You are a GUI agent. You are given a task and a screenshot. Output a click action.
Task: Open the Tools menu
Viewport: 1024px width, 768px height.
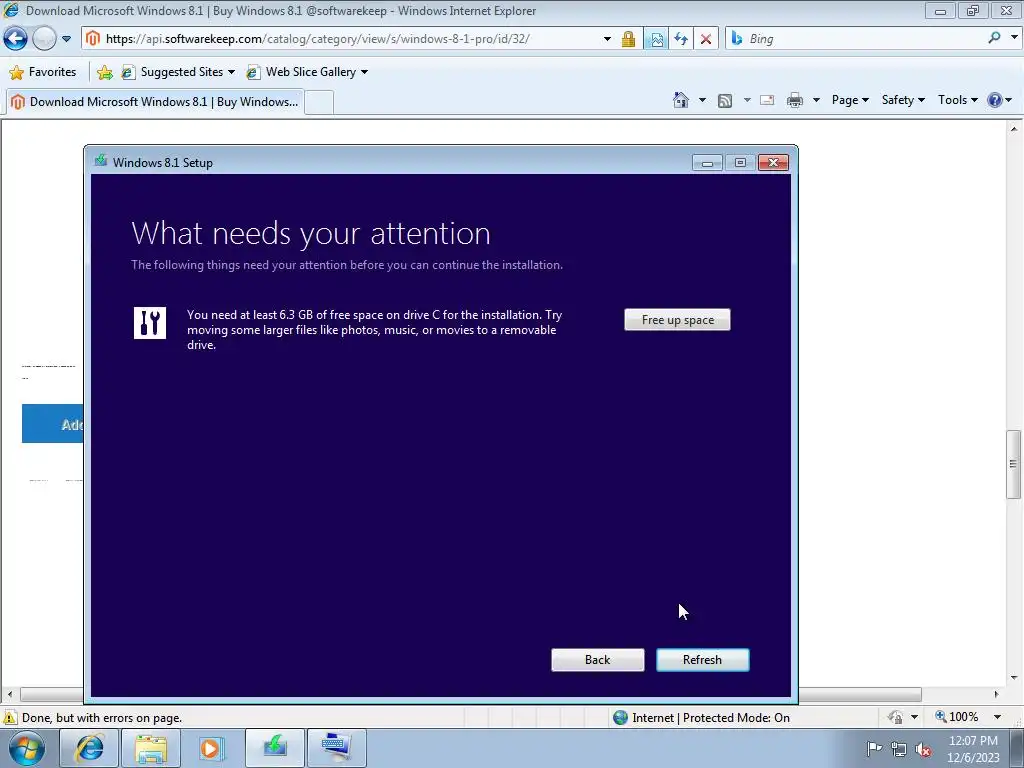pos(957,100)
